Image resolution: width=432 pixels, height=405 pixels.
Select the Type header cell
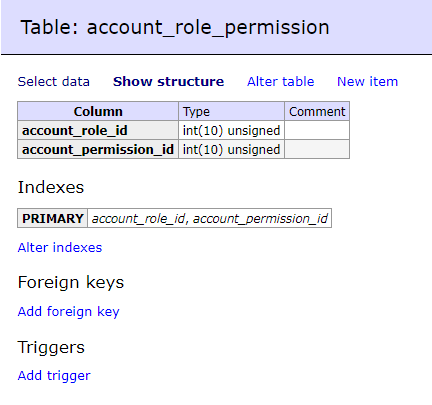[x=231, y=111]
